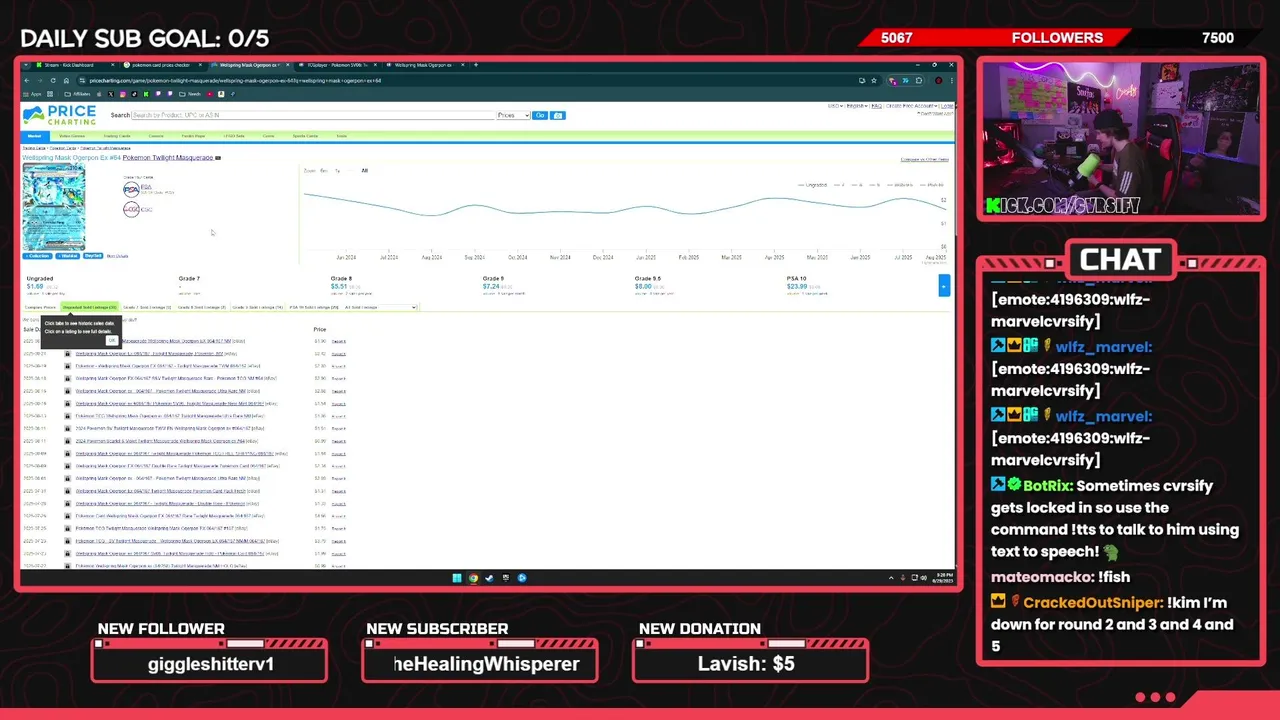Open the Pokemon Twilight Masquerade set link

pyautogui.click(x=167, y=158)
